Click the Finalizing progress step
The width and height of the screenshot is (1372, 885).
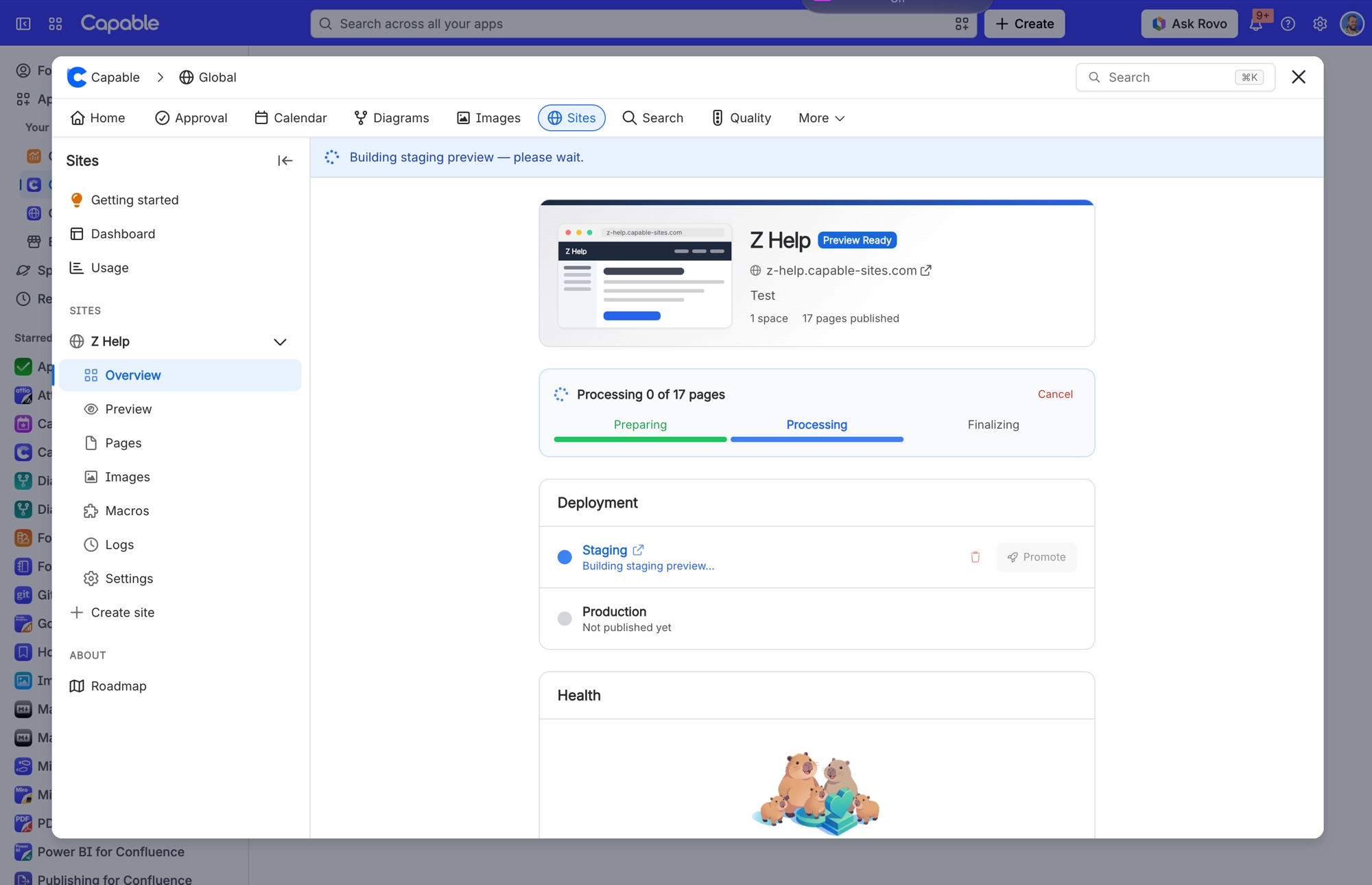pos(993,425)
